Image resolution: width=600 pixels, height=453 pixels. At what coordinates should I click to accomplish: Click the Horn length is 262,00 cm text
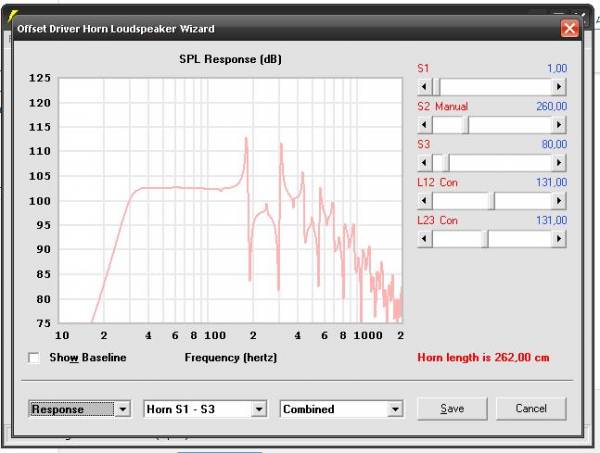[x=483, y=357]
